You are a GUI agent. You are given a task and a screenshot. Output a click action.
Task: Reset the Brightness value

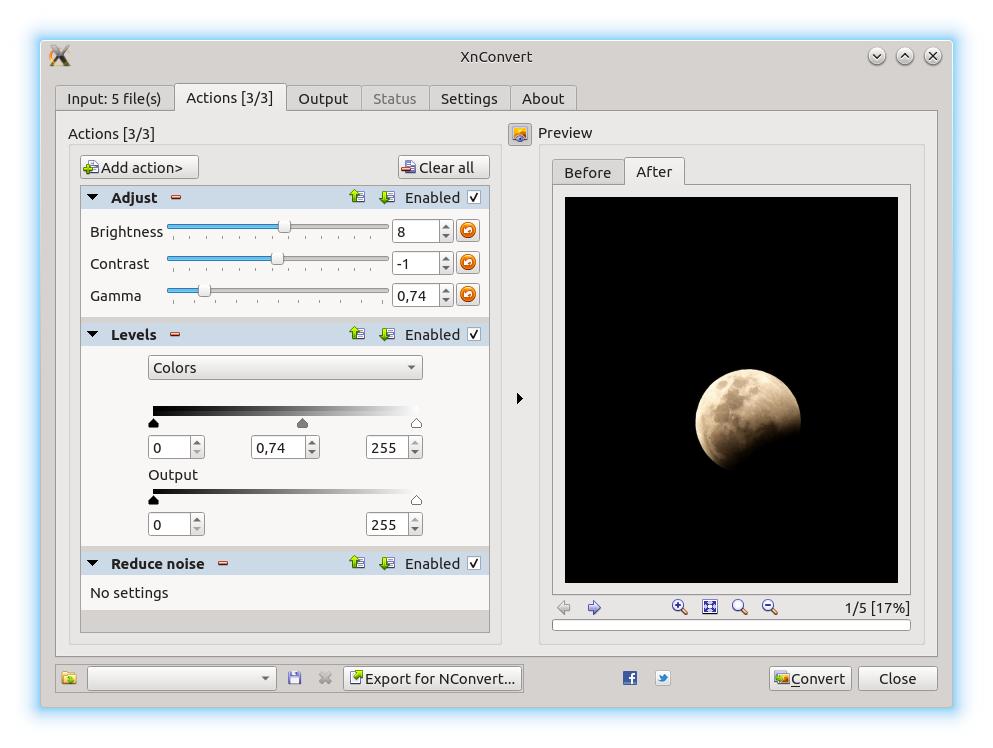468,231
